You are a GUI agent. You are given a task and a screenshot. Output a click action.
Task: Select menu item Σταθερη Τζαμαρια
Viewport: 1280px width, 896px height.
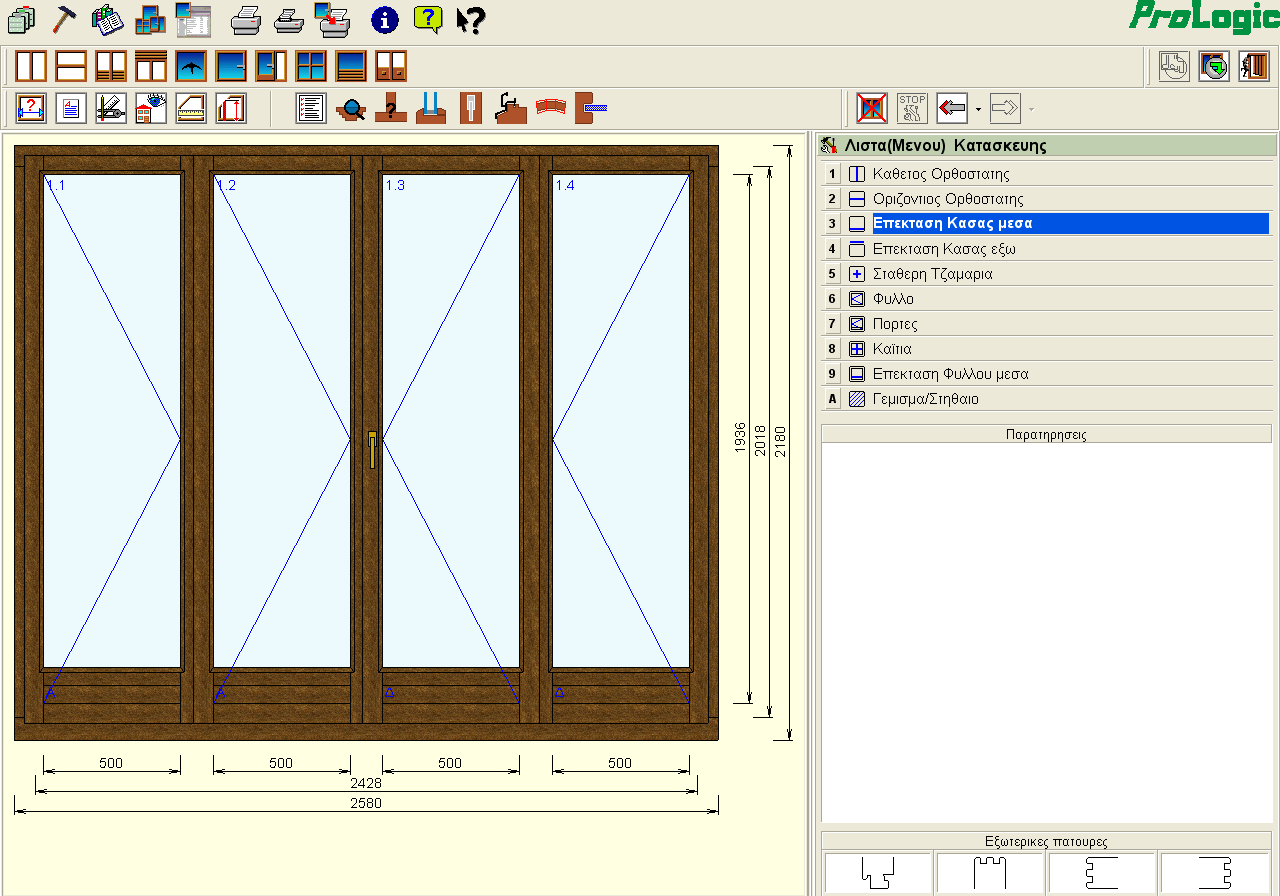pos(1046,274)
